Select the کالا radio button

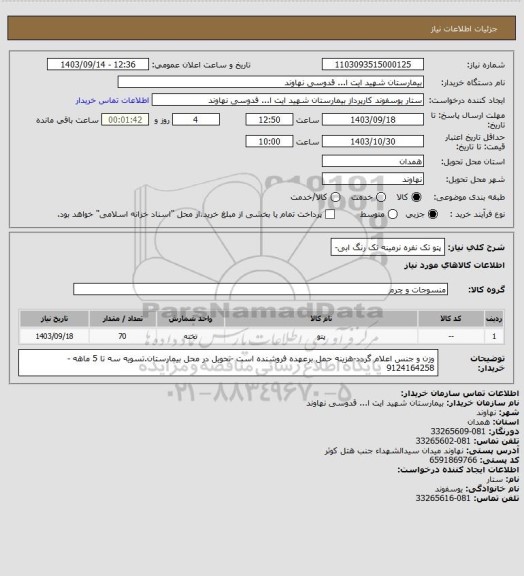pos(416,197)
